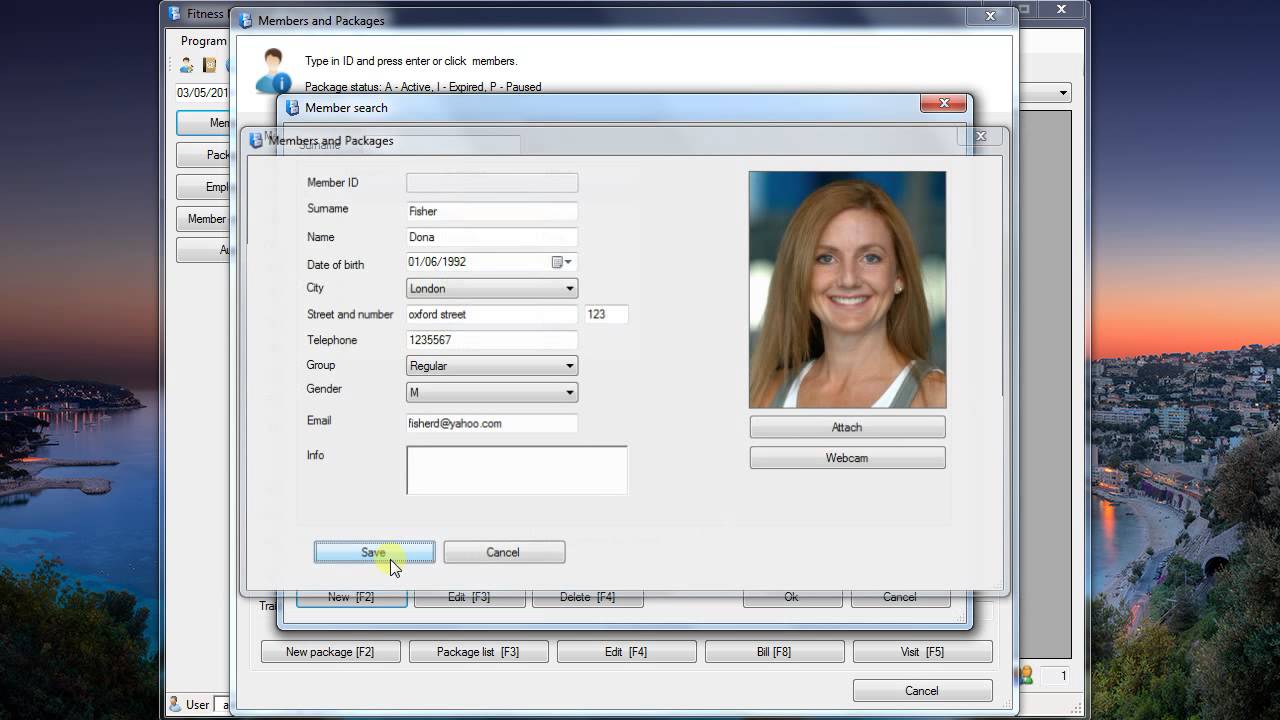Image resolution: width=1280 pixels, height=720 pixels.
Task: Click the New package [F2] button
Action: point(330,652)
